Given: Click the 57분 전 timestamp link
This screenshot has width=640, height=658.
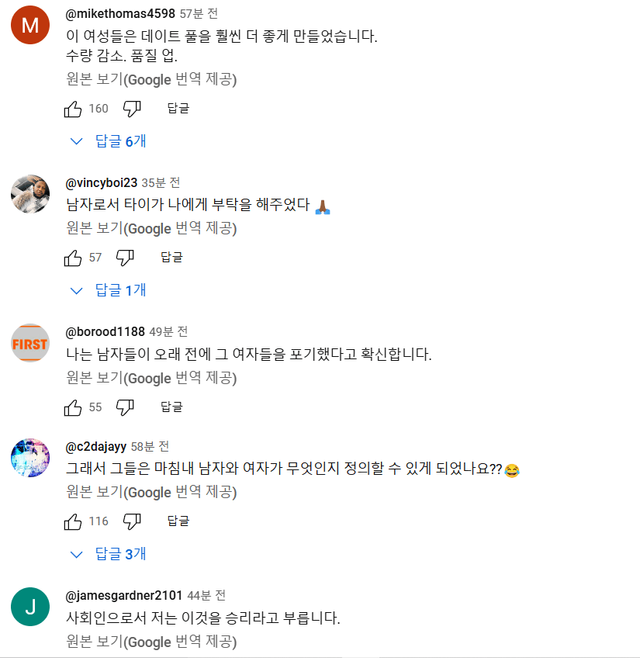Looking at the screenshot, I should pos(200,14).
